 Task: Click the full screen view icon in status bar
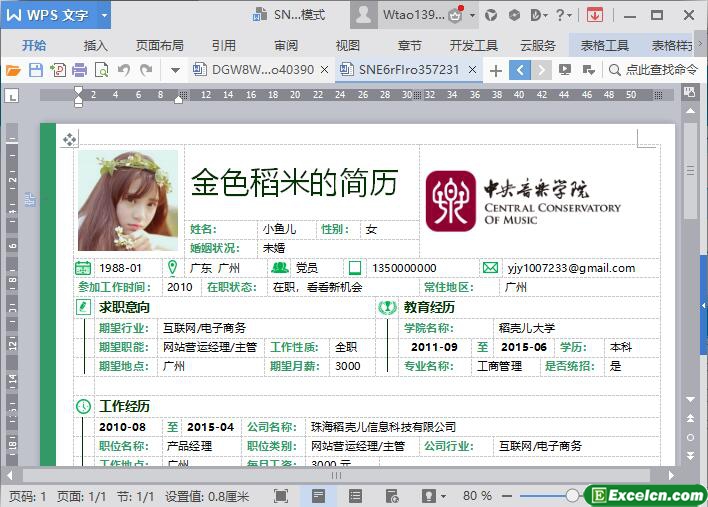[x=281, y=495]
